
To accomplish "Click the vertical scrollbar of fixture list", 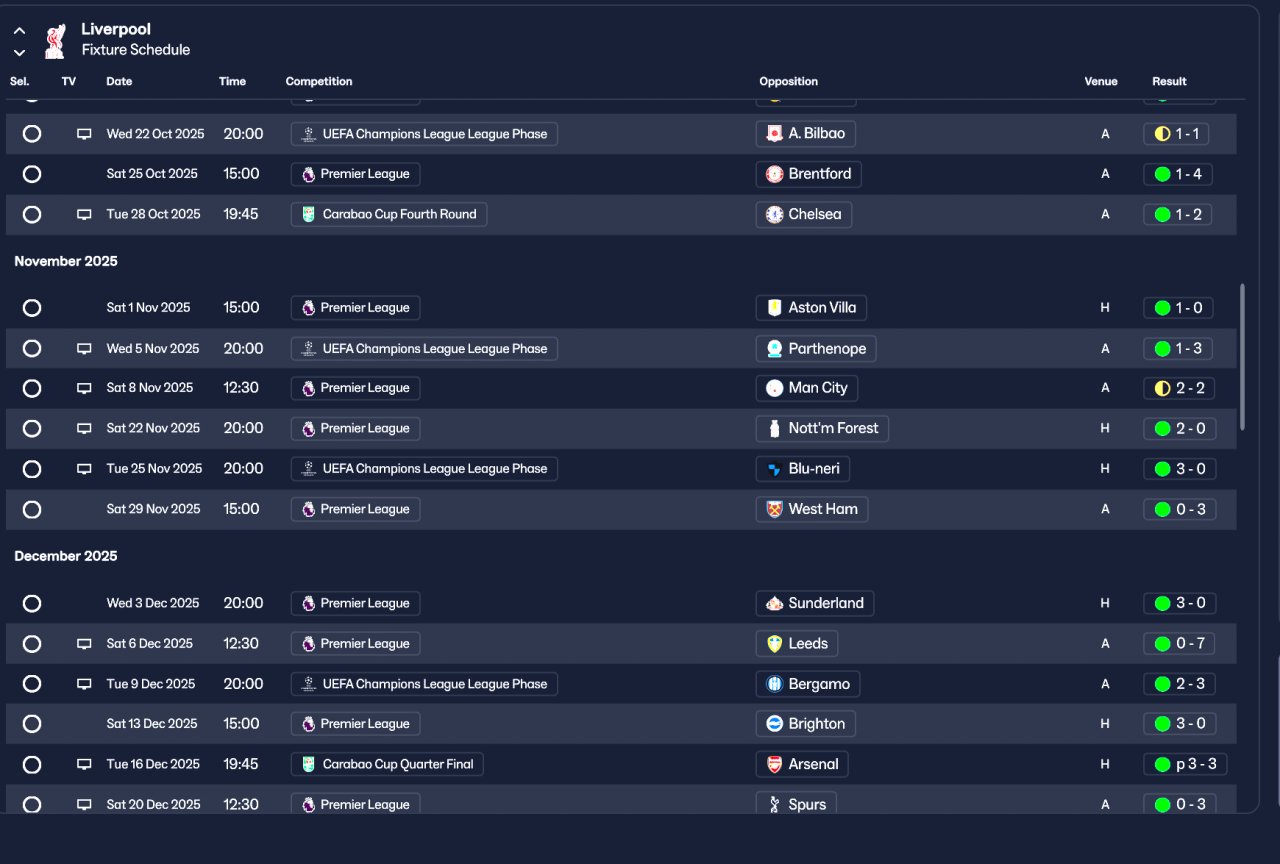I will pyautogui.click(x=1242, y=357).
